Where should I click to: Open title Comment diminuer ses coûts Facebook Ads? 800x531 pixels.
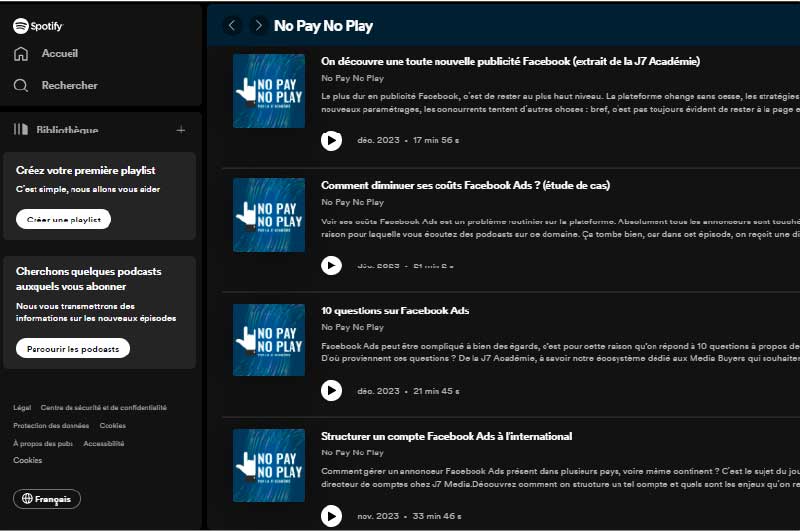[x=465, y=185]
